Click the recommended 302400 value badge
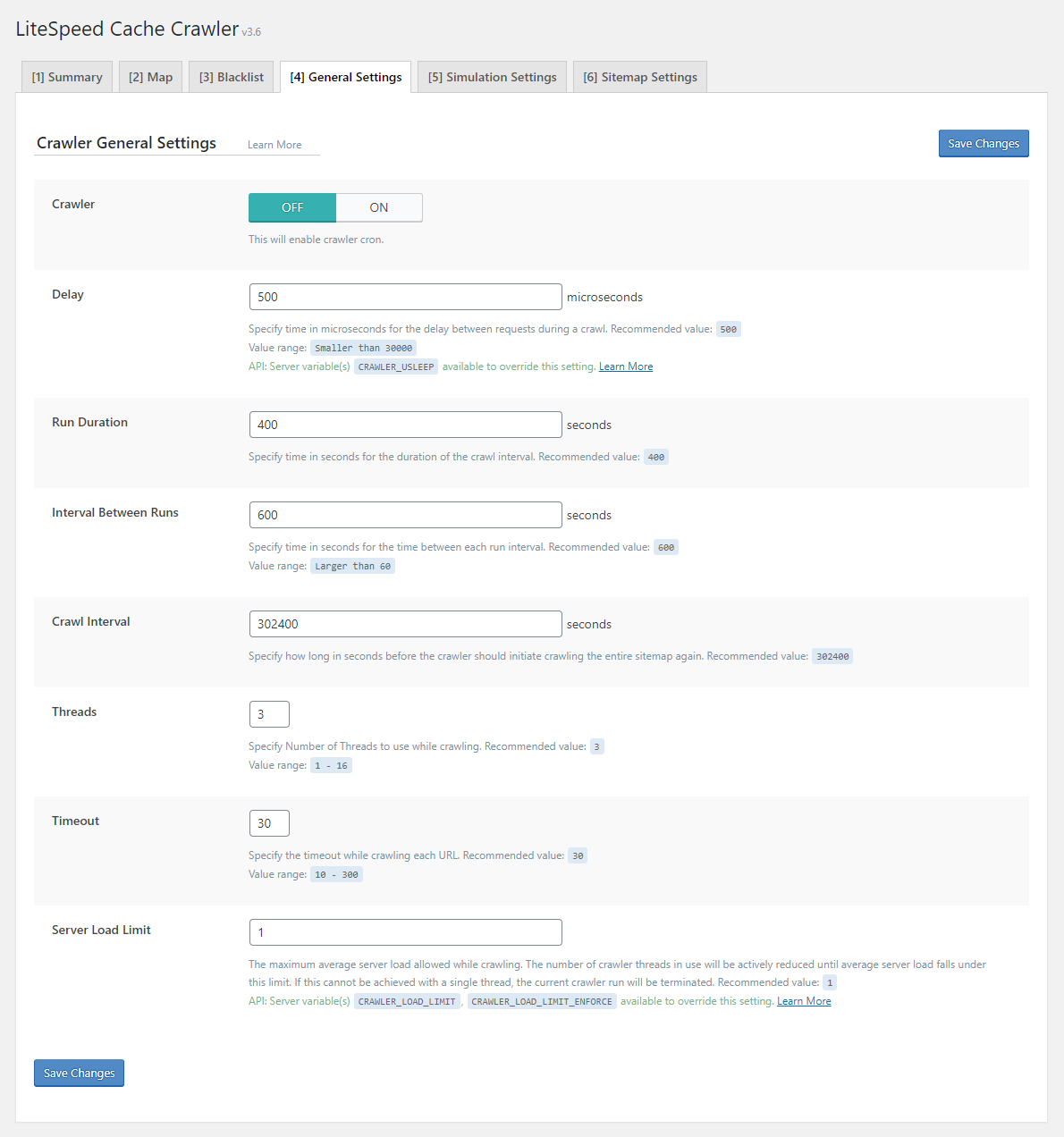The height and width of the screenshot is (1137, 1064). click(x=832, y=656)
